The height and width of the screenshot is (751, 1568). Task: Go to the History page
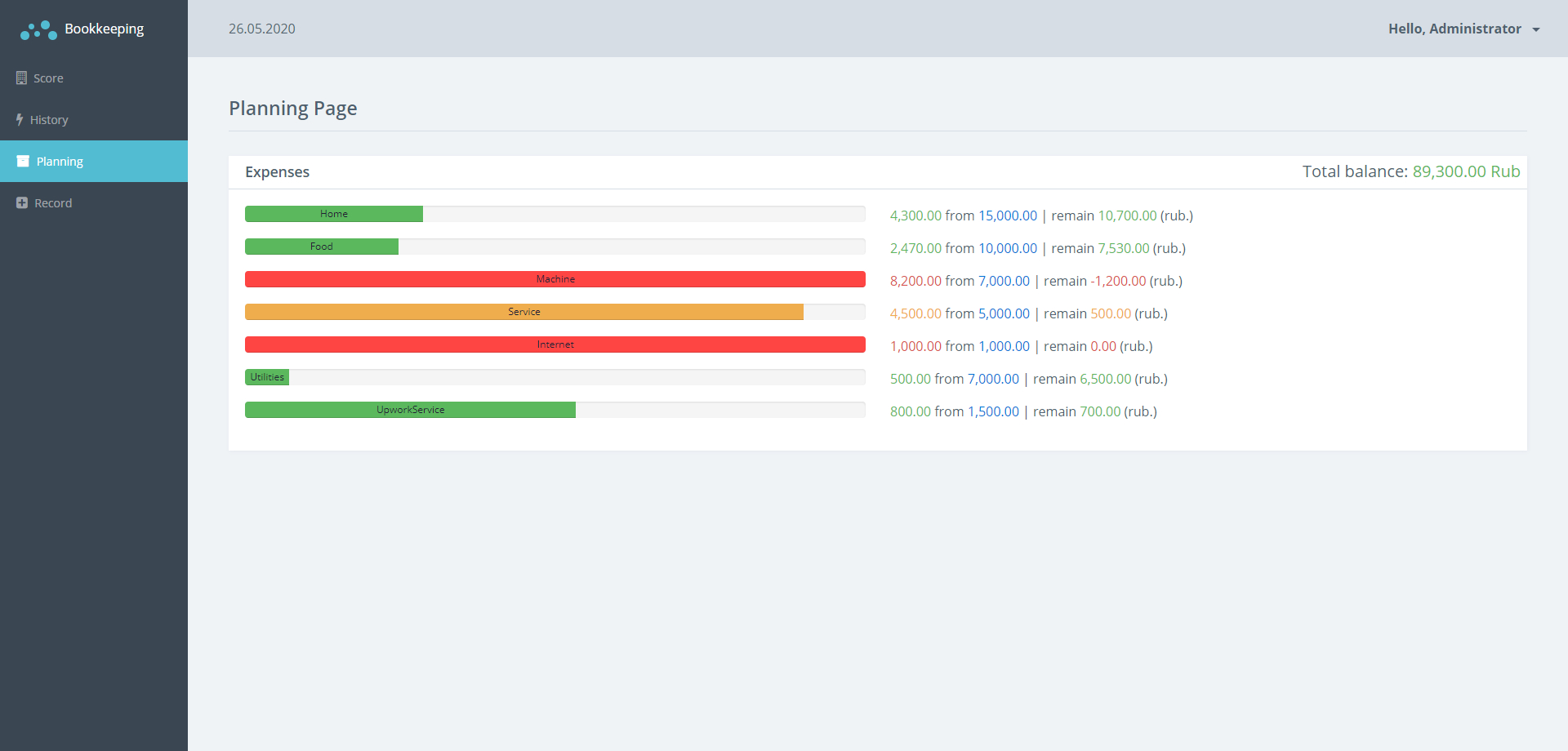click(x=49, y=120)
